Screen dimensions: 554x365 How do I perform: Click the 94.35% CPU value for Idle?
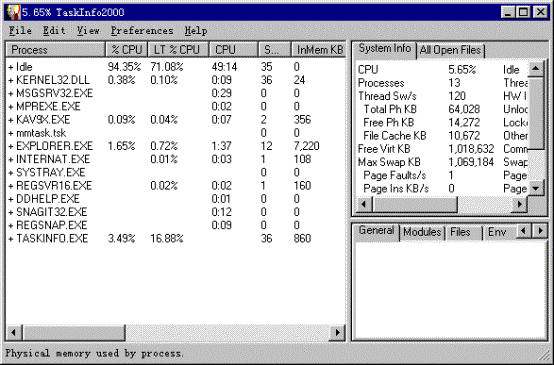coord(124,67)
